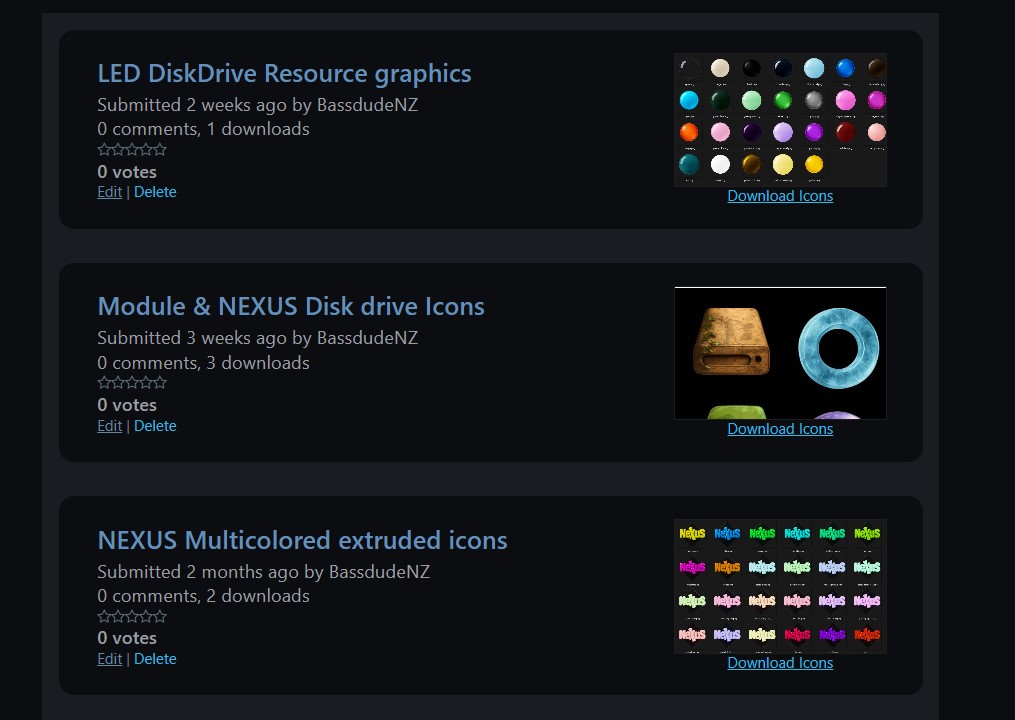Rate LED DiskDrive graphics one star
The height and width of the screenshot is (720, 1015).
click(x=104, y=150)
